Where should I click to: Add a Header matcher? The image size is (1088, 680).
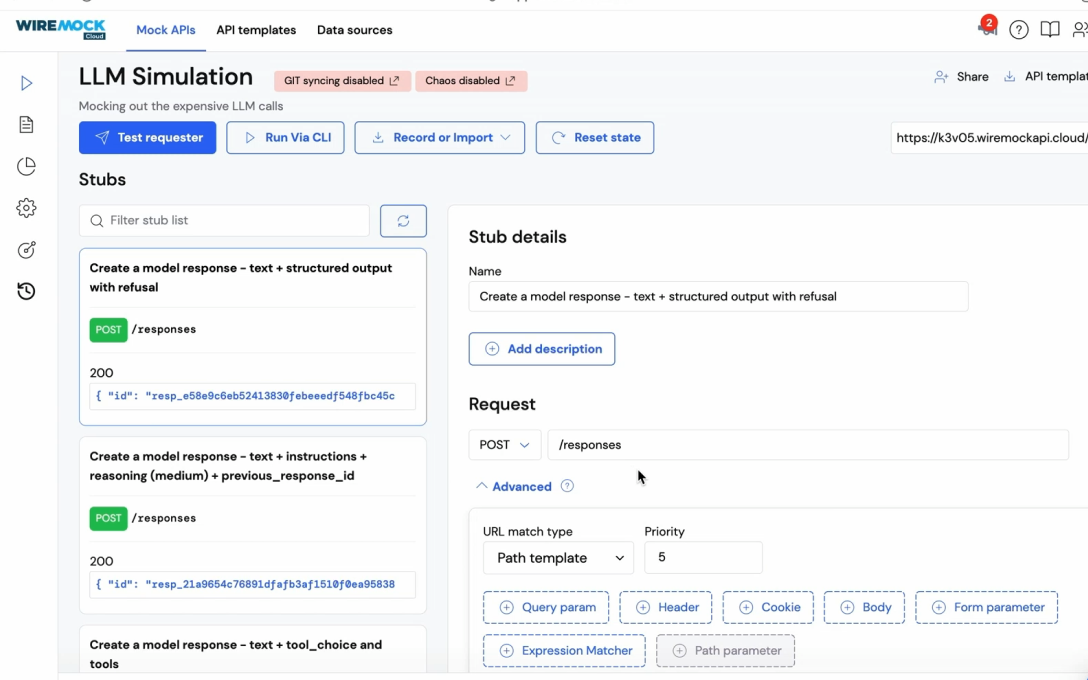pyautogui.click(x=665, y=607)
